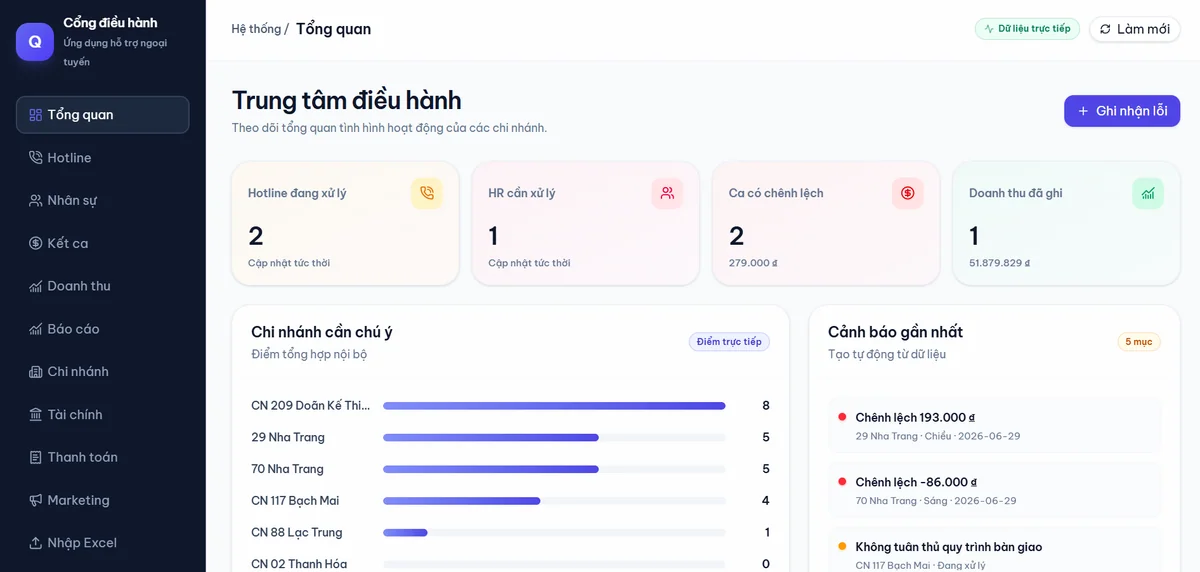The height and width of the screenshot is (572, 1200).
Task: Click the 279.000 đ difference value
Action: click(753, 263)
